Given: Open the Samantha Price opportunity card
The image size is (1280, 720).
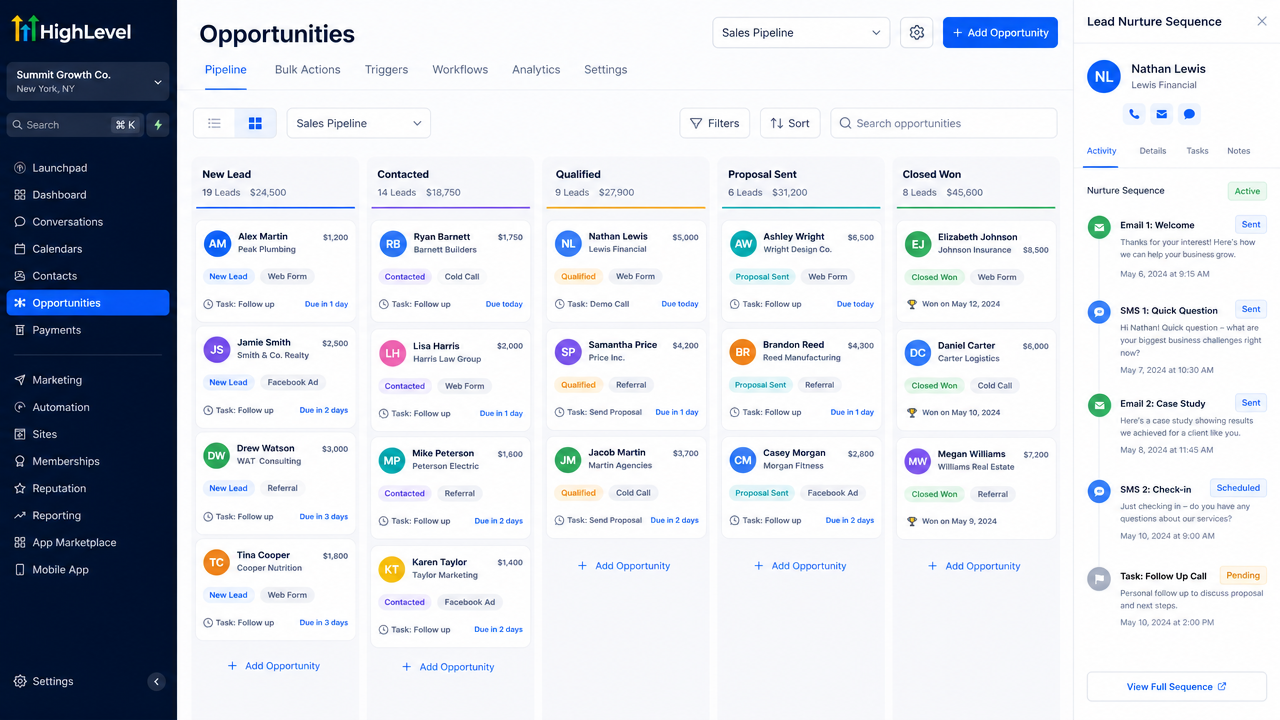Looking at the screenshot, I should coord(626,379).
